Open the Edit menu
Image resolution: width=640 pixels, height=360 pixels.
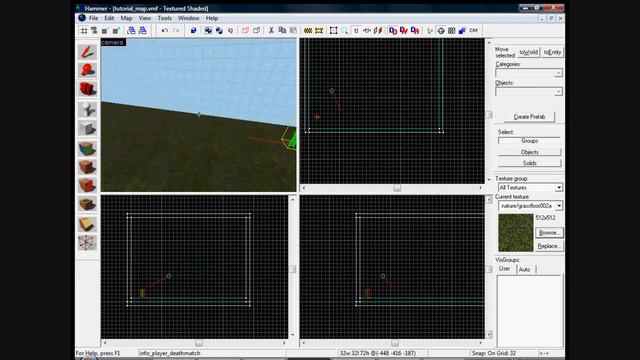109,18
